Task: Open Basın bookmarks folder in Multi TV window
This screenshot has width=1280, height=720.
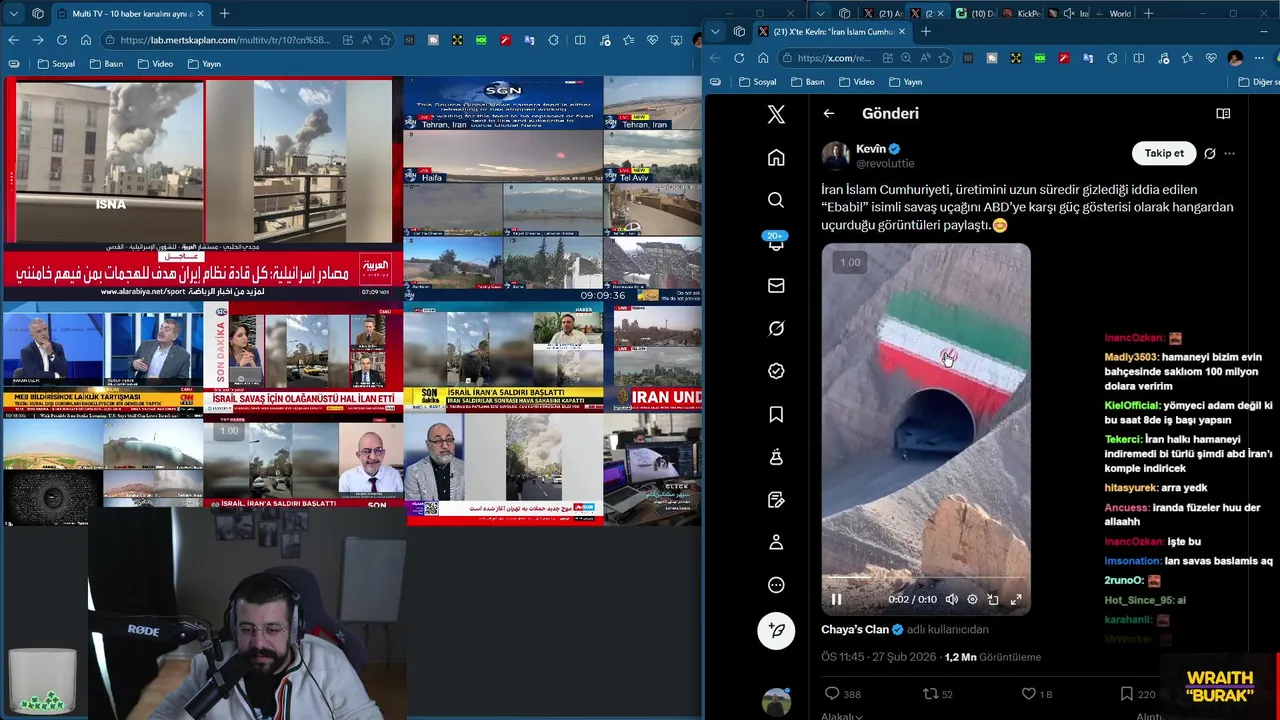Action: coord(106,64)
